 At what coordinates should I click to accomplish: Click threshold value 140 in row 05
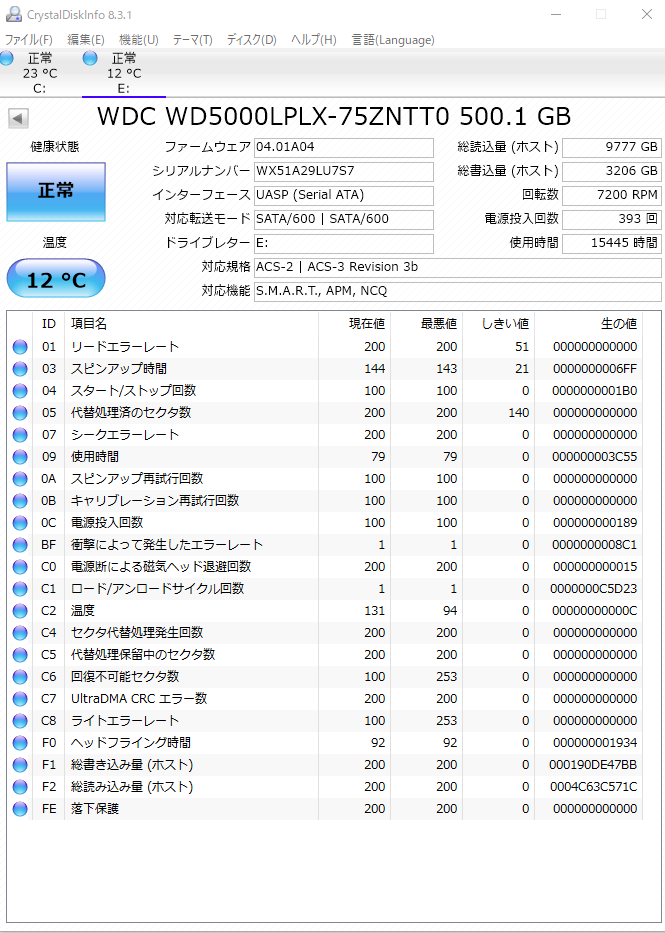pos(519,413)
